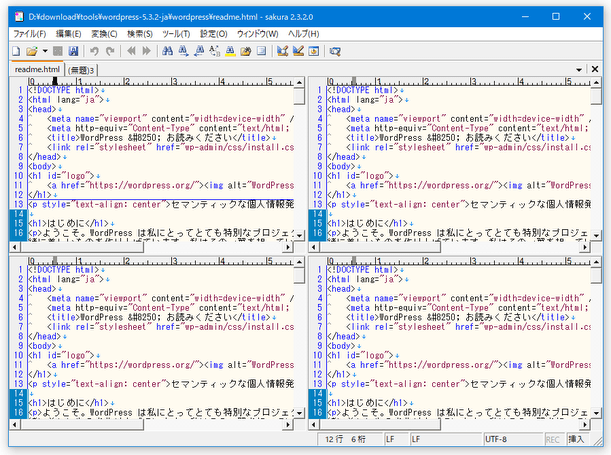Open the ファイル(F) menu
Image resolution: width=611 pixels, height=455 pixels.
30,34
